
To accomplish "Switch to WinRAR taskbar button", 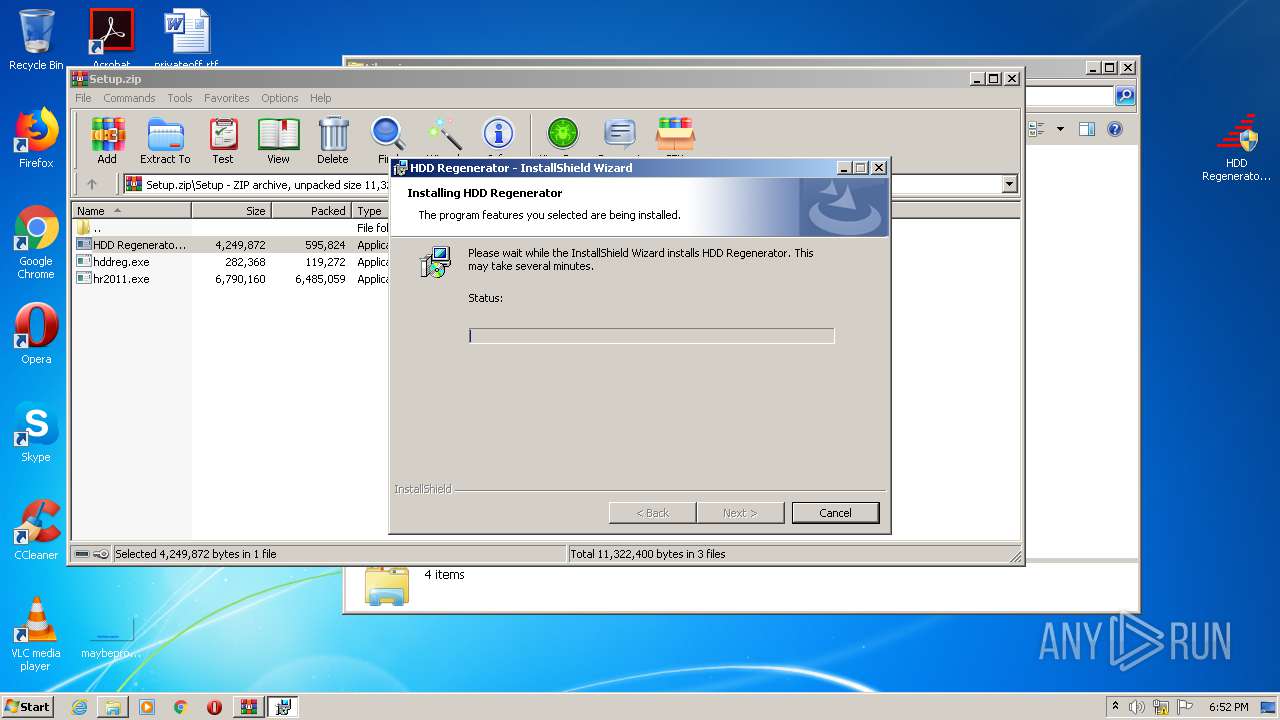I will point(249,707).
